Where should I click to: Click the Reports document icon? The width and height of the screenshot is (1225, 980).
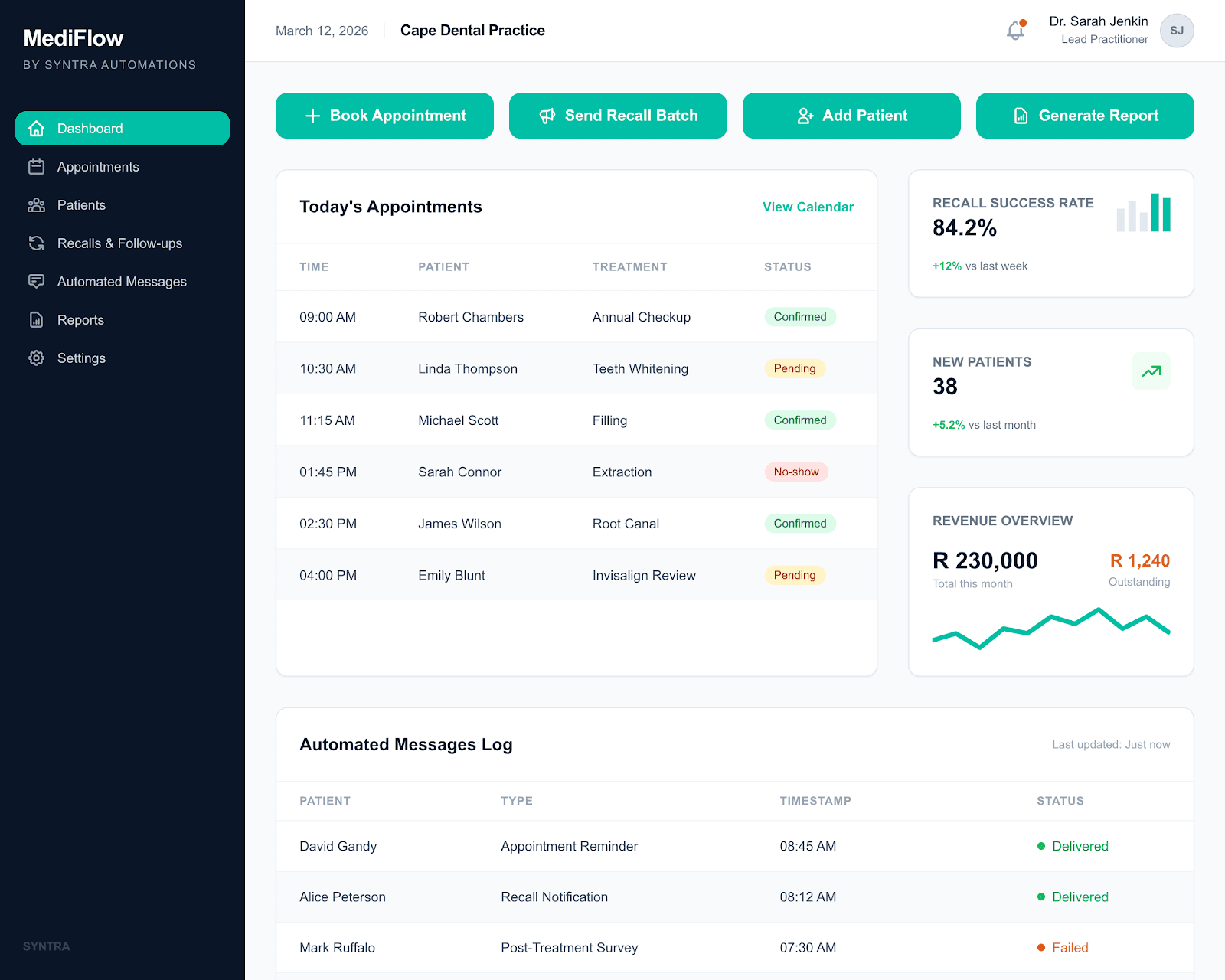pos(36,319)
